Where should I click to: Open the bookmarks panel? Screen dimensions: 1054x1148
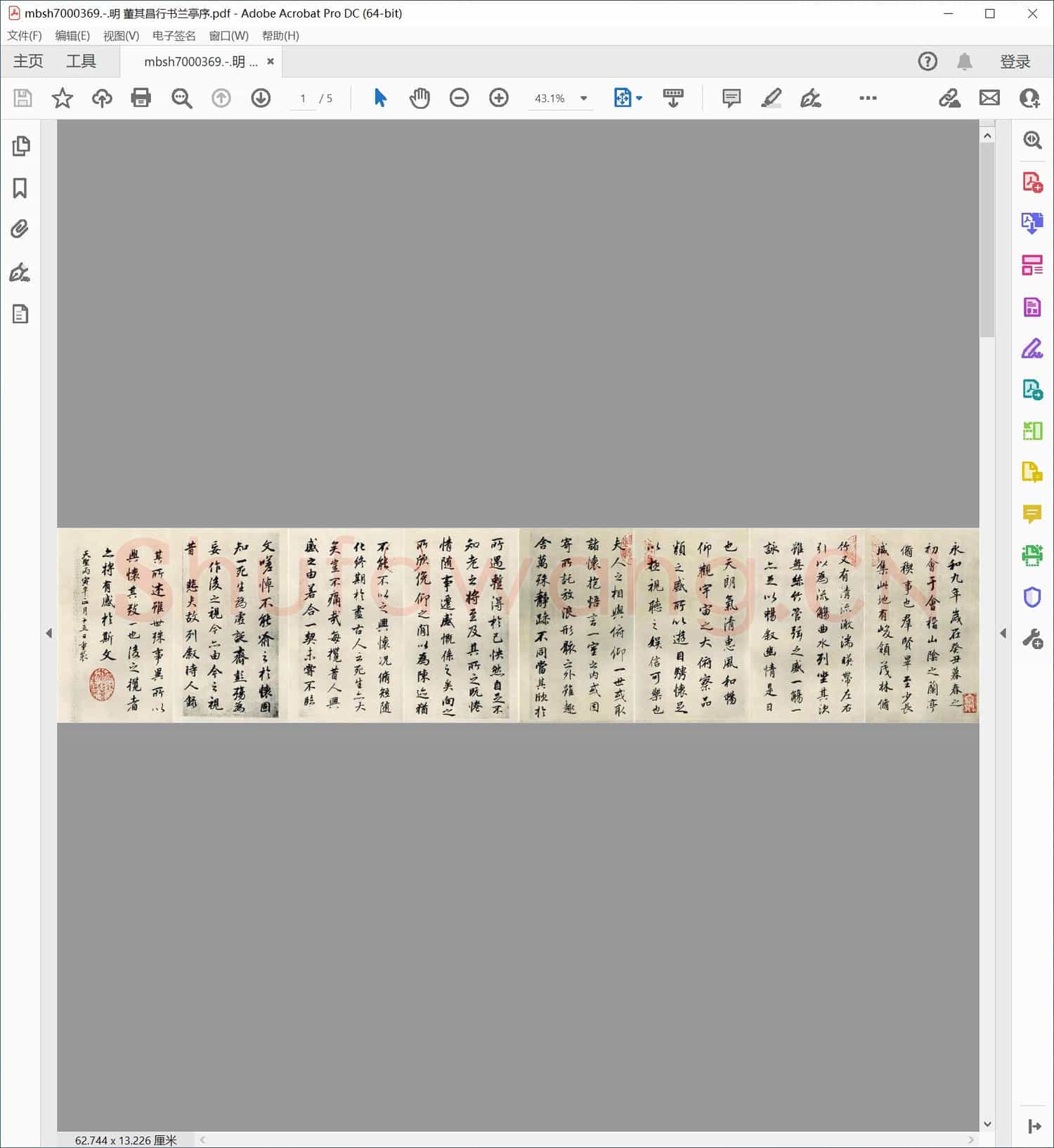tap(20, 188)
